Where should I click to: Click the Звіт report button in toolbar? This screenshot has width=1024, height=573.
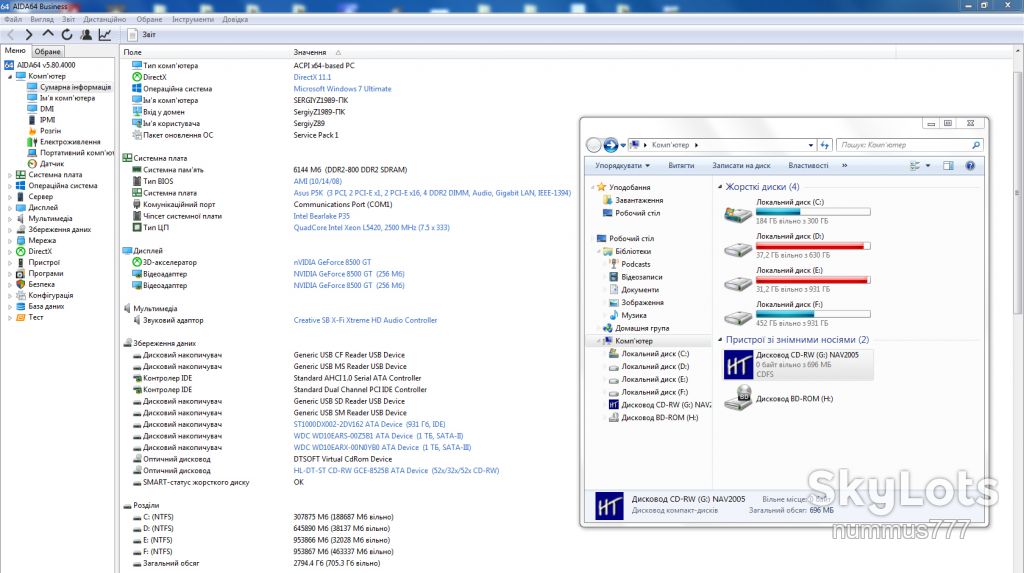point(142,35)
